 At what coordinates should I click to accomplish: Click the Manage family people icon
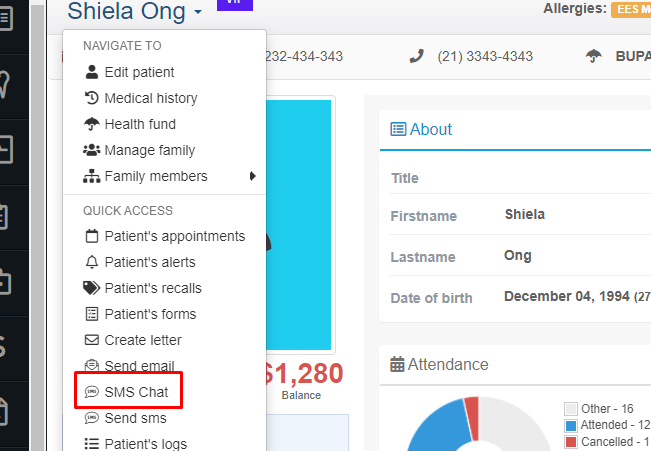(91, 150)
